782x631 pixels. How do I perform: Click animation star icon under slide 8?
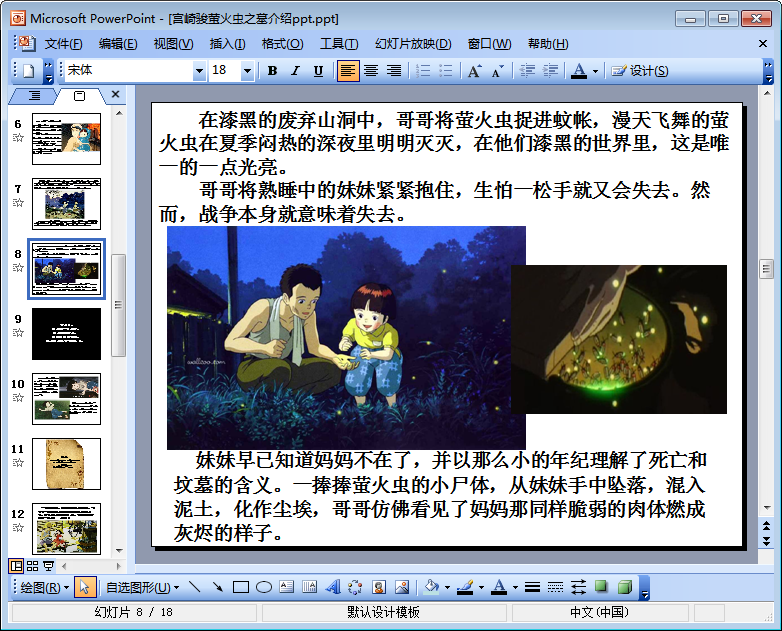point(18,268)
